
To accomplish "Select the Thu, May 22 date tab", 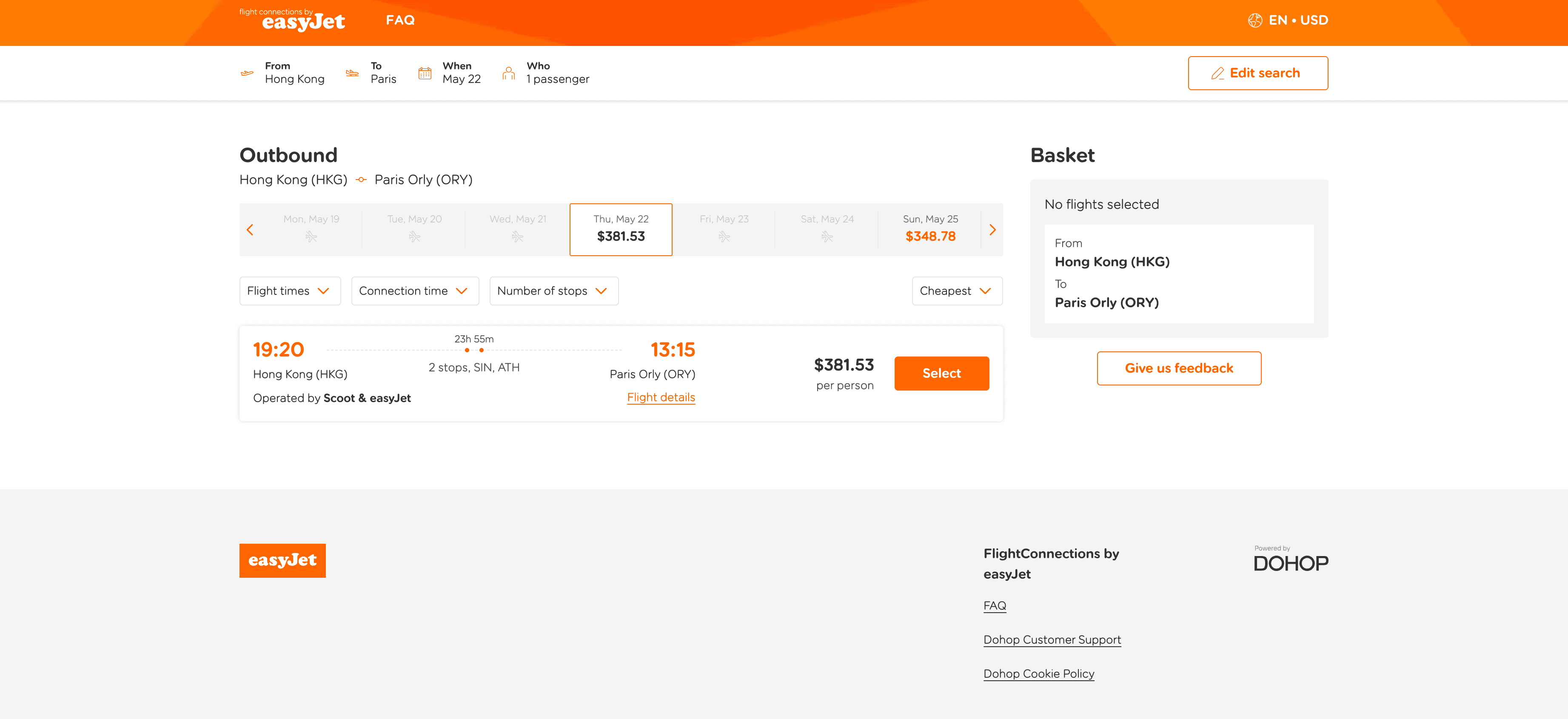I will (620, 229).
